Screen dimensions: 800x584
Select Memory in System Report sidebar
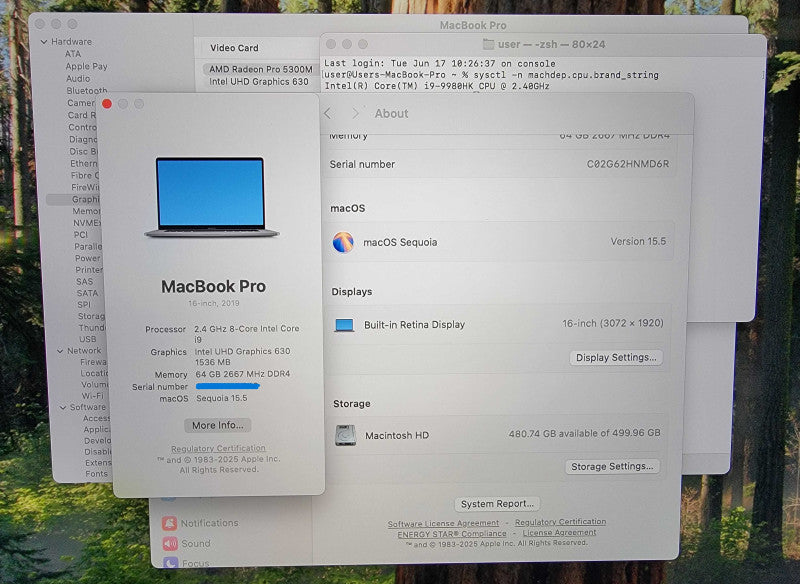[86, 211]
